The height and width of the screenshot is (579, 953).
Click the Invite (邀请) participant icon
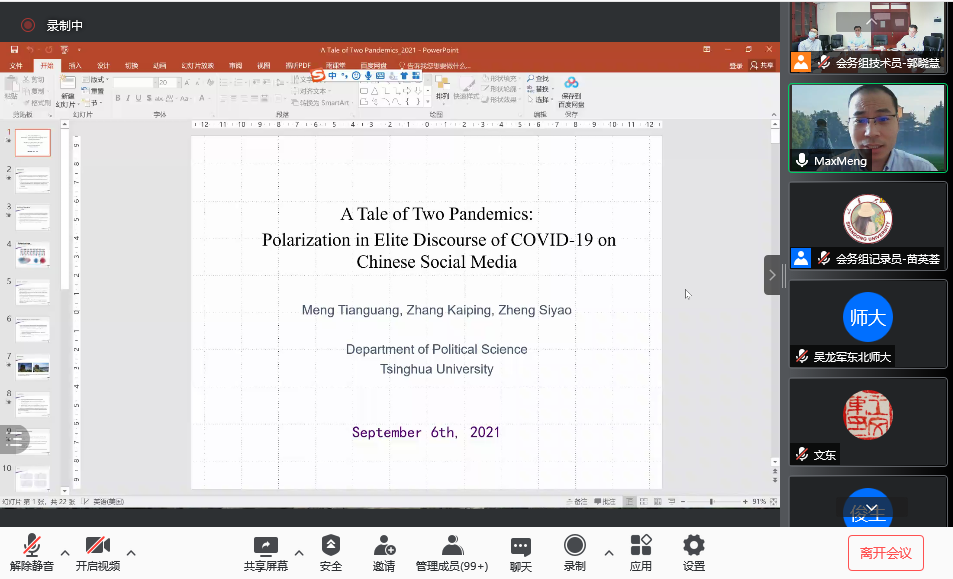[384, 546]
